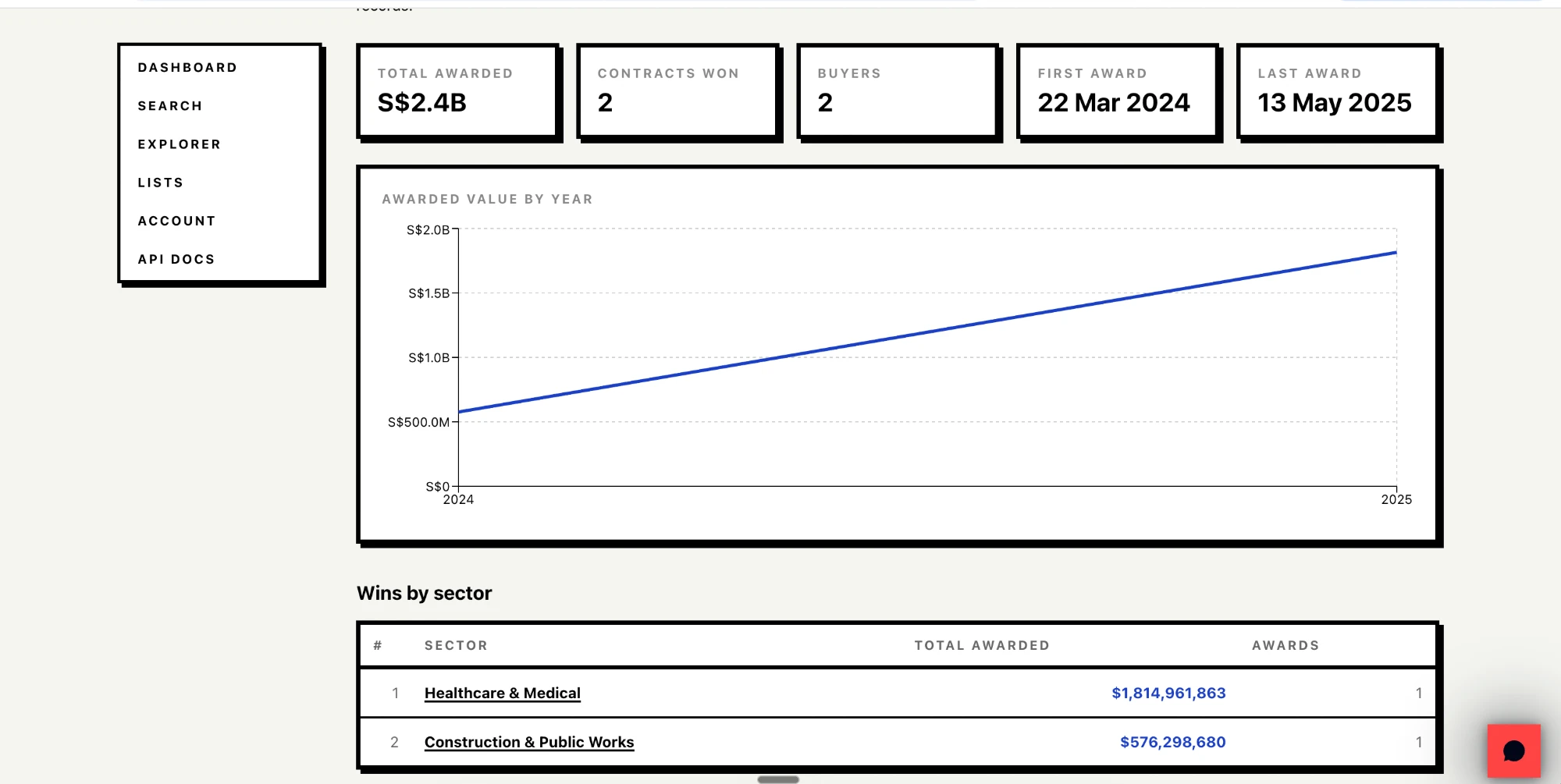The width and height of the screenshot is (1561, 784).
Task: Click the 2025 endpoint of chart line
Action: [x=1396, y=253]
